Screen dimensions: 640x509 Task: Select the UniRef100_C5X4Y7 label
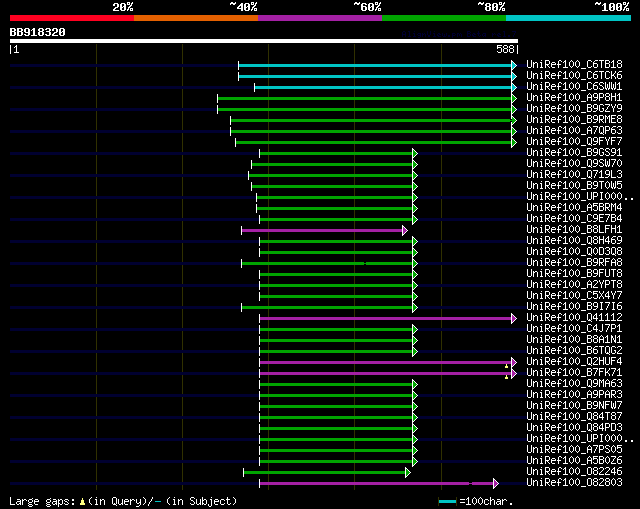[x=574, y=296]
